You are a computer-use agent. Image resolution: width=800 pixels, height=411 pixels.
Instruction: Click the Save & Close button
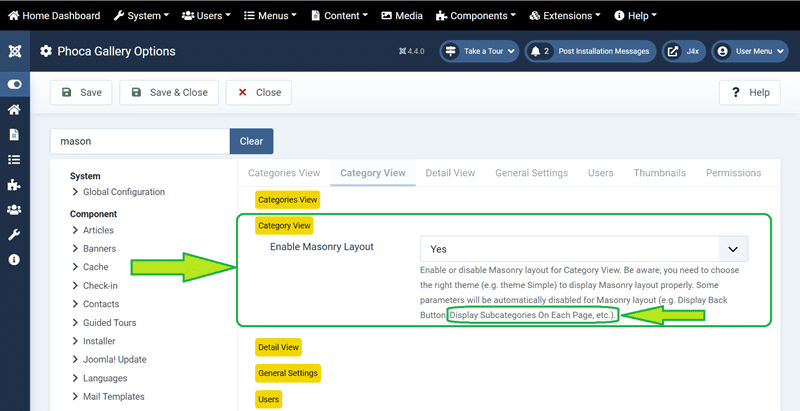pyautogui.click(x=168, y=92)
